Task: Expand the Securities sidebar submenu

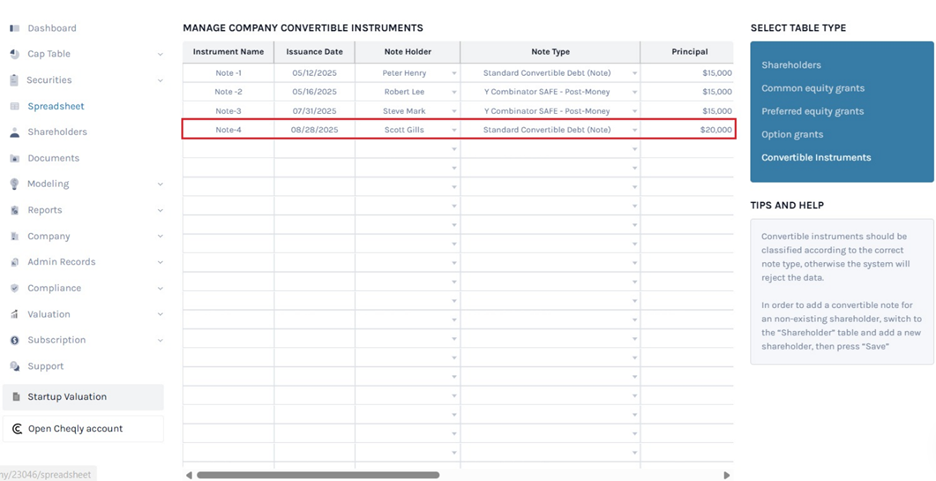Action: [160, 80]
